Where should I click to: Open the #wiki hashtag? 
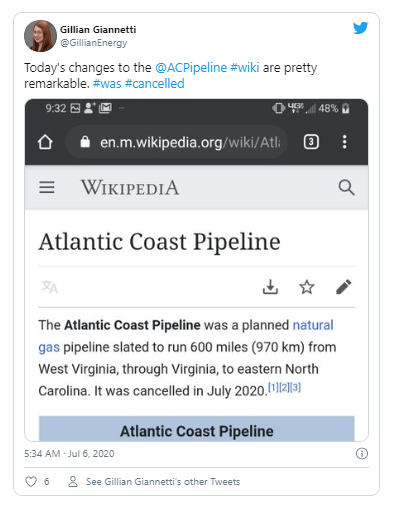[245, 67]
